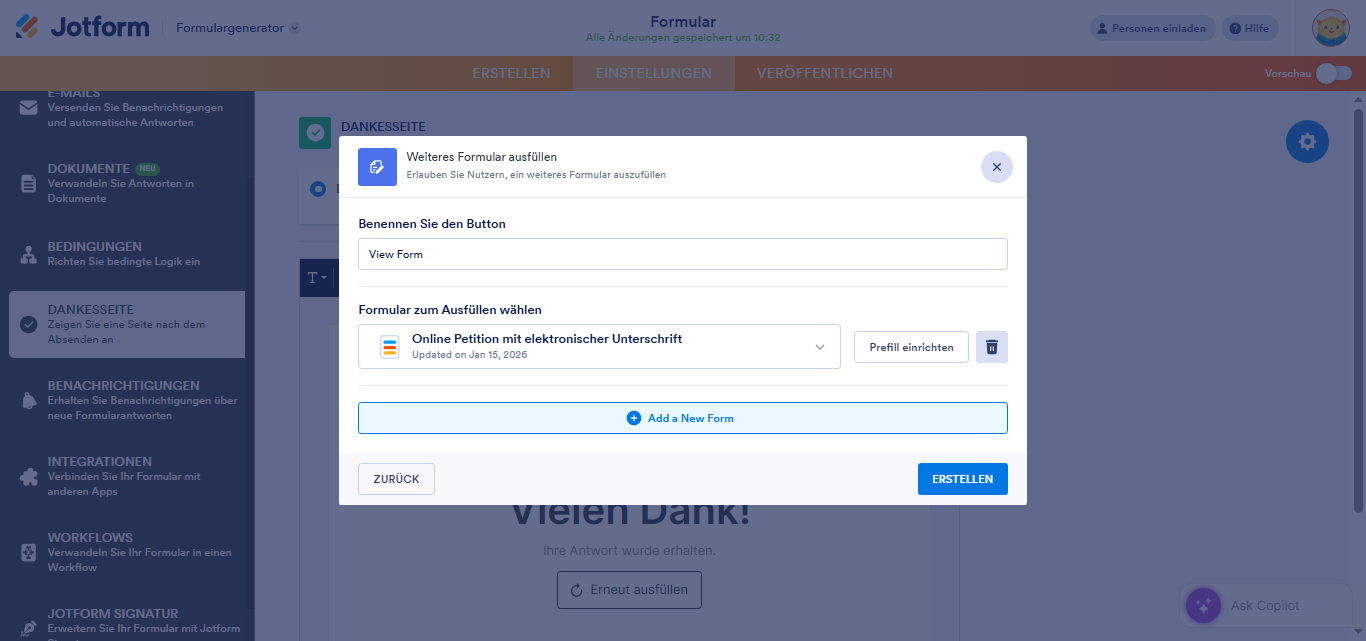Screen dimensions: 1366x641
Task: Open the user avatar menu
Action: (1331, 28)
